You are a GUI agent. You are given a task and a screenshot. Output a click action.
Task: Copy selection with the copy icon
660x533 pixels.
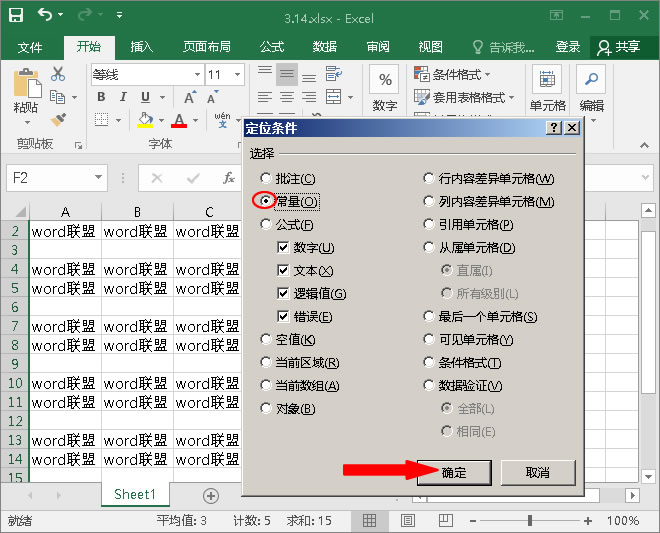tap(57, 97)
